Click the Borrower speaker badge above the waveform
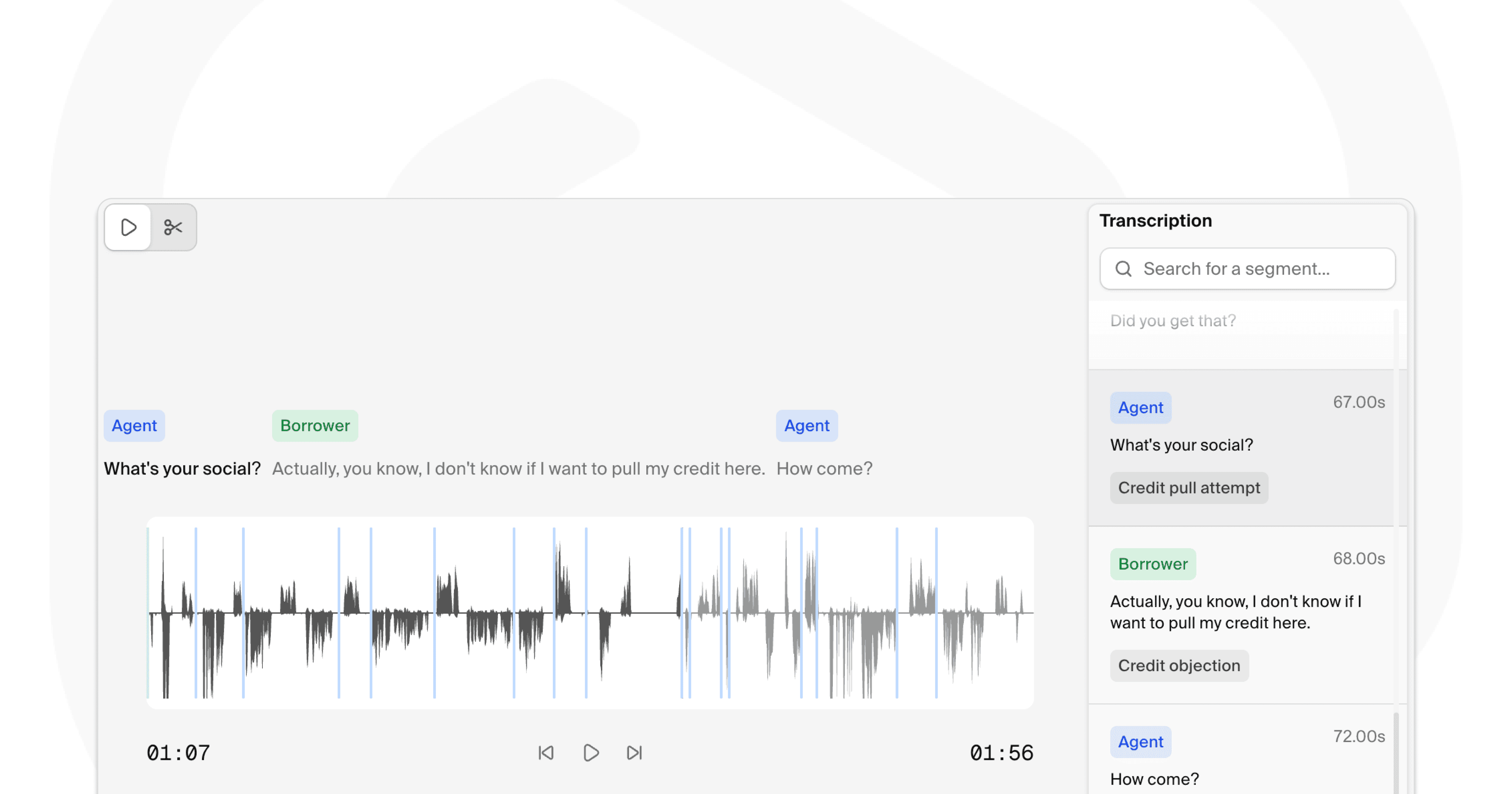1512x794 pixels. (x=315, y=425)
